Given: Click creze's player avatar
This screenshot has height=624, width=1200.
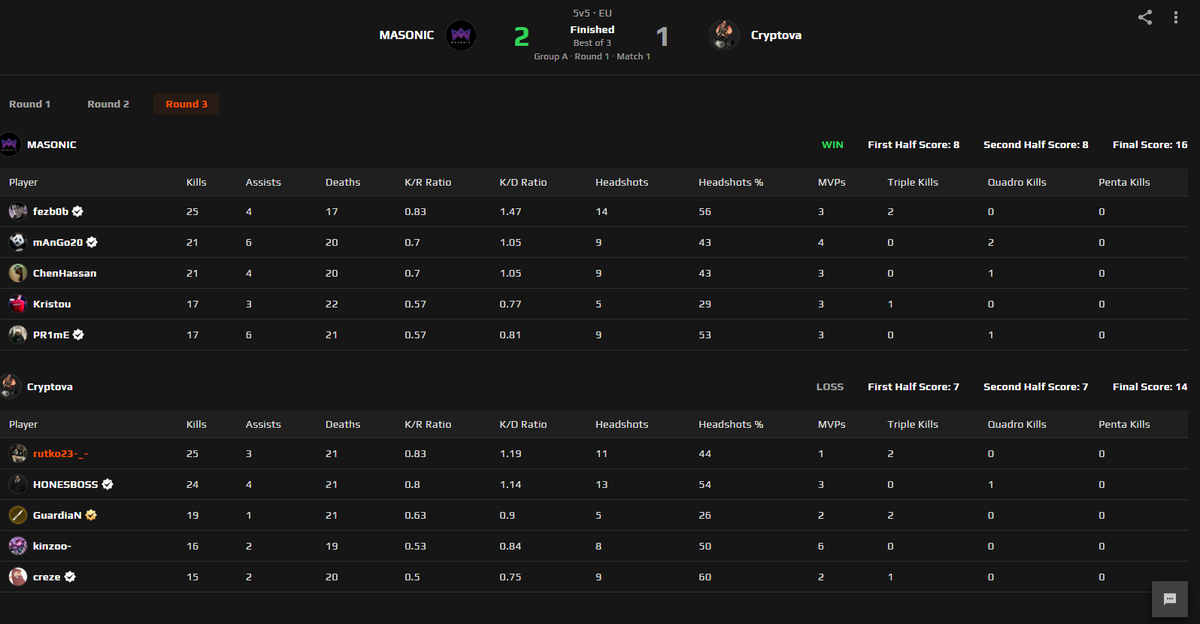Looking at the screenshot, I should point(18,577).
